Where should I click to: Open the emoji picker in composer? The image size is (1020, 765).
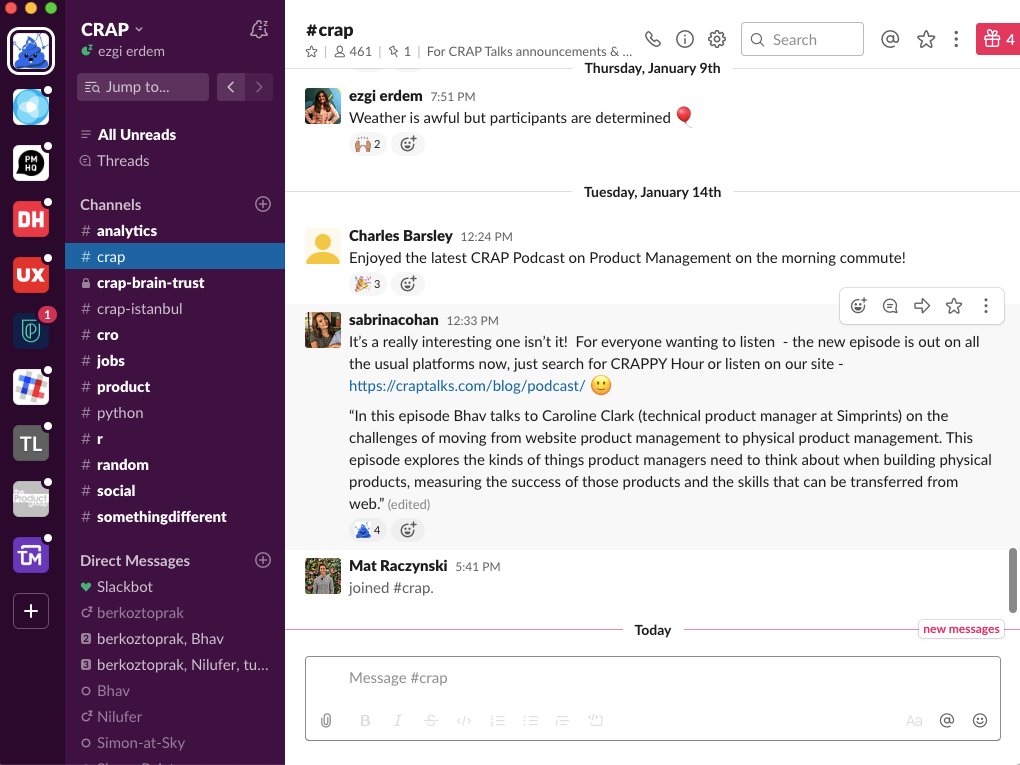click(980, 720)
